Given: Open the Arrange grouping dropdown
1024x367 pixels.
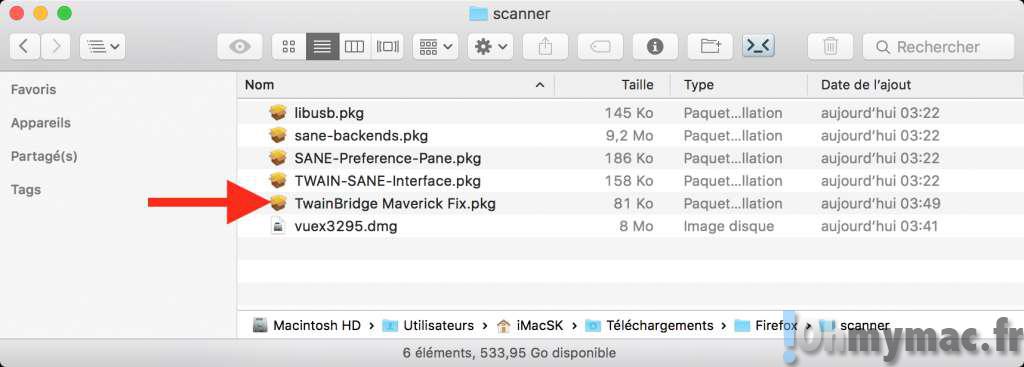Looking at the screenshot, I should point(436,46).
